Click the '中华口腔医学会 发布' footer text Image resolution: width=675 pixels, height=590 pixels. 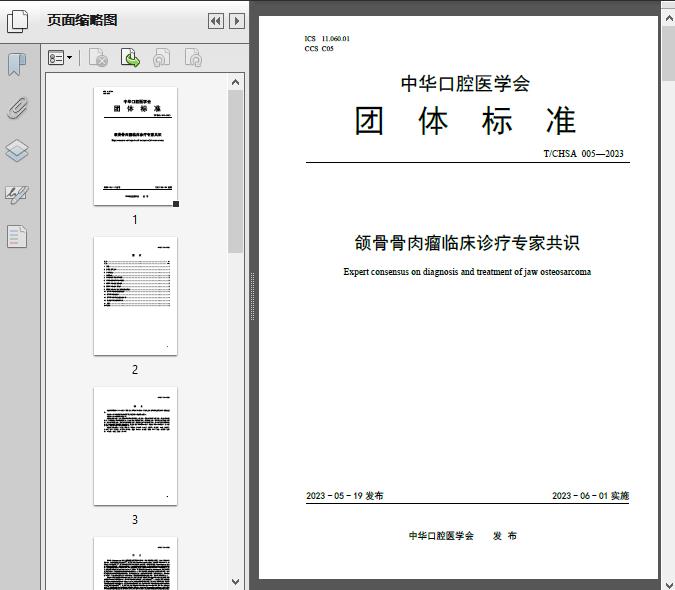(463, 536)
